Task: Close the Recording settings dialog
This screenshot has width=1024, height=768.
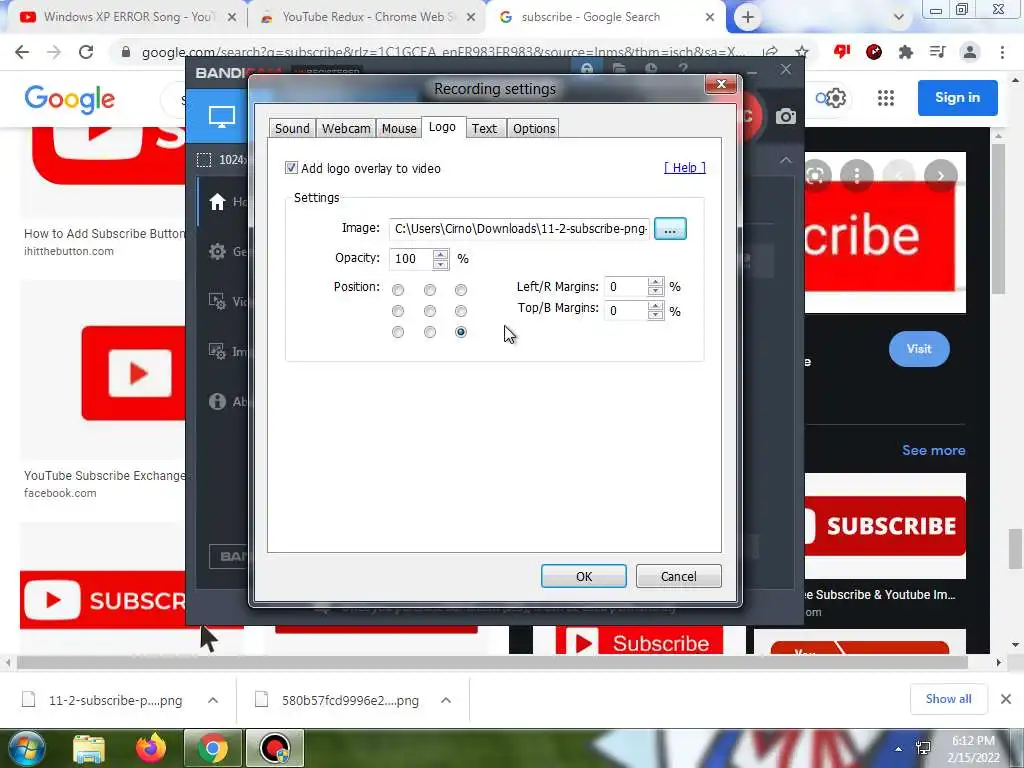Action: pyautogui.click(x=722, y=84)
